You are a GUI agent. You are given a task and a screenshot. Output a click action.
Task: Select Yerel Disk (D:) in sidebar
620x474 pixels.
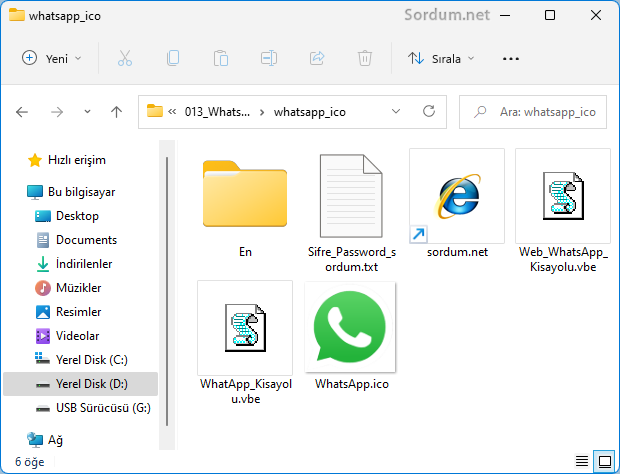click(x=80, y=384)
